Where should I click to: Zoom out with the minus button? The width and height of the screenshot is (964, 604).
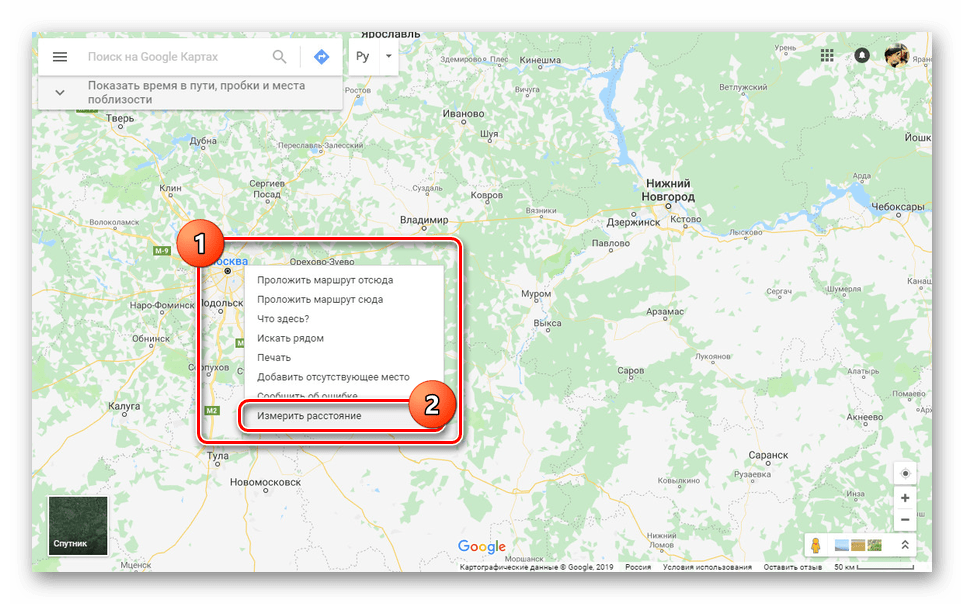(905, 520)
